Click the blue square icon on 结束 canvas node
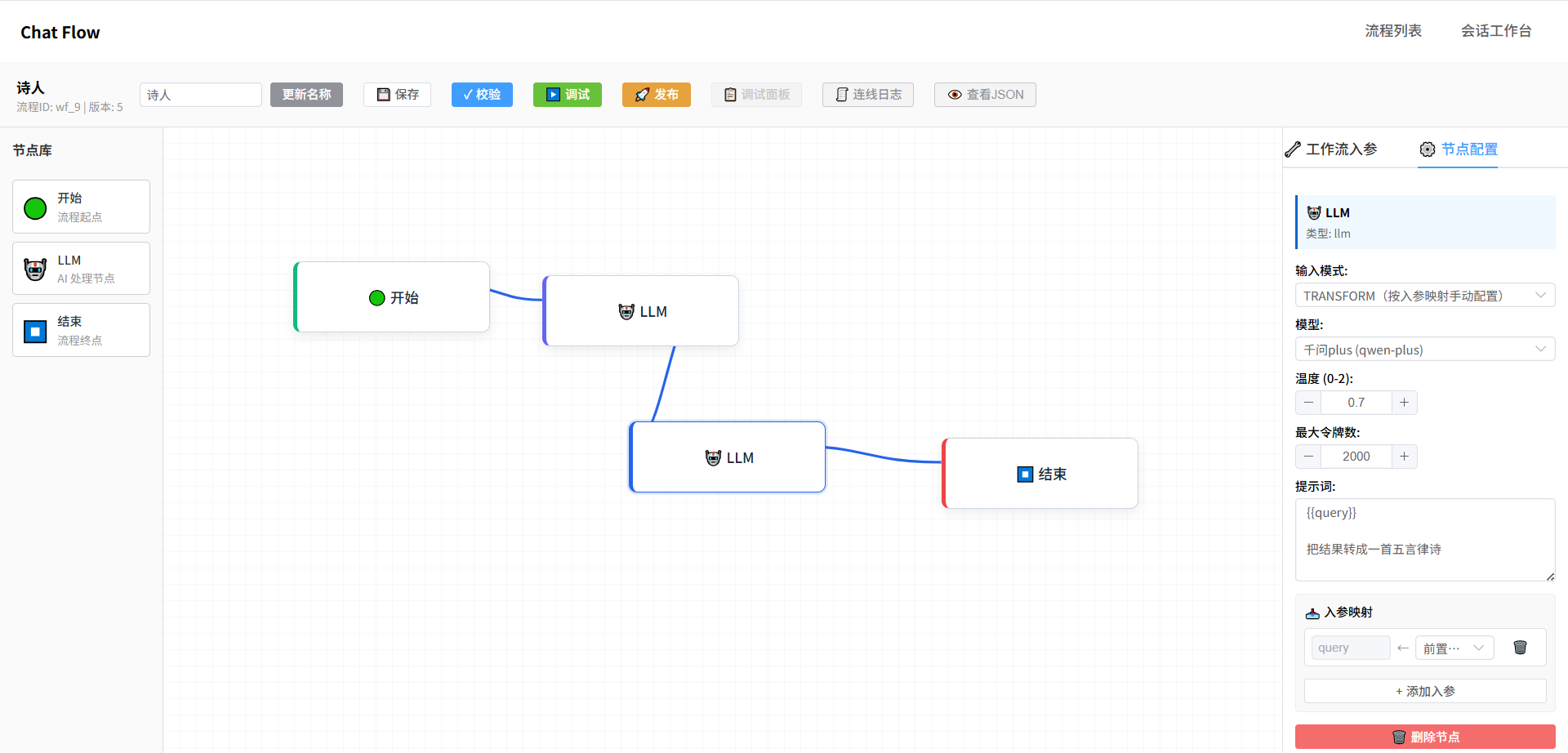The height and width of the screenshot is (753, 1568). [1025, 475]
